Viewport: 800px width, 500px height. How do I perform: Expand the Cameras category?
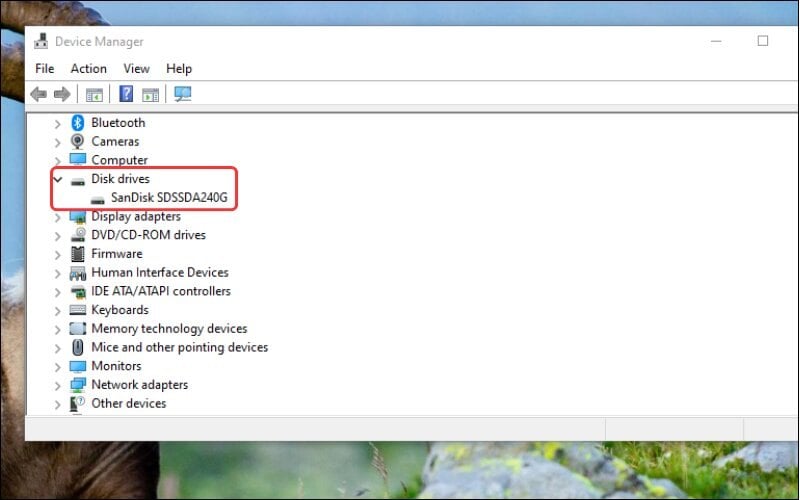click(58, 142)
